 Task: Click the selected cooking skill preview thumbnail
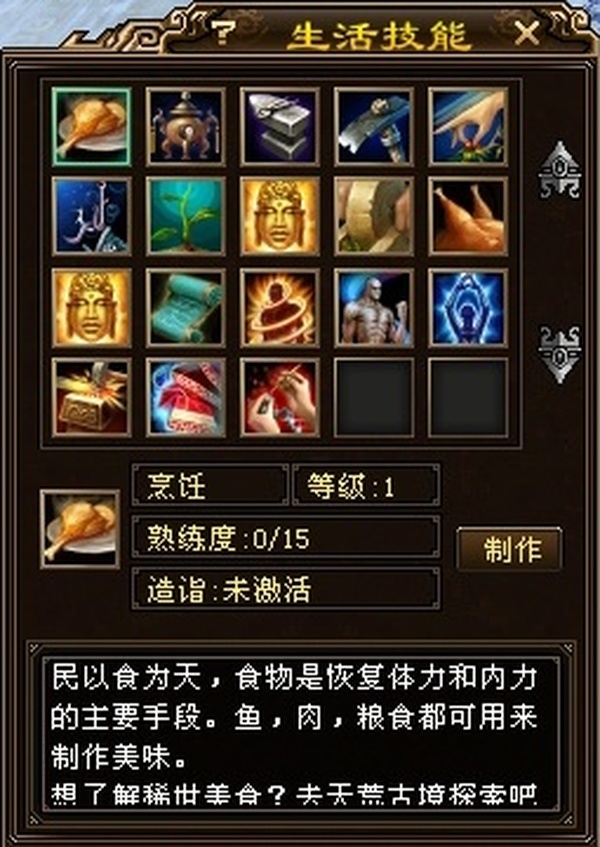tap(80, 529)
